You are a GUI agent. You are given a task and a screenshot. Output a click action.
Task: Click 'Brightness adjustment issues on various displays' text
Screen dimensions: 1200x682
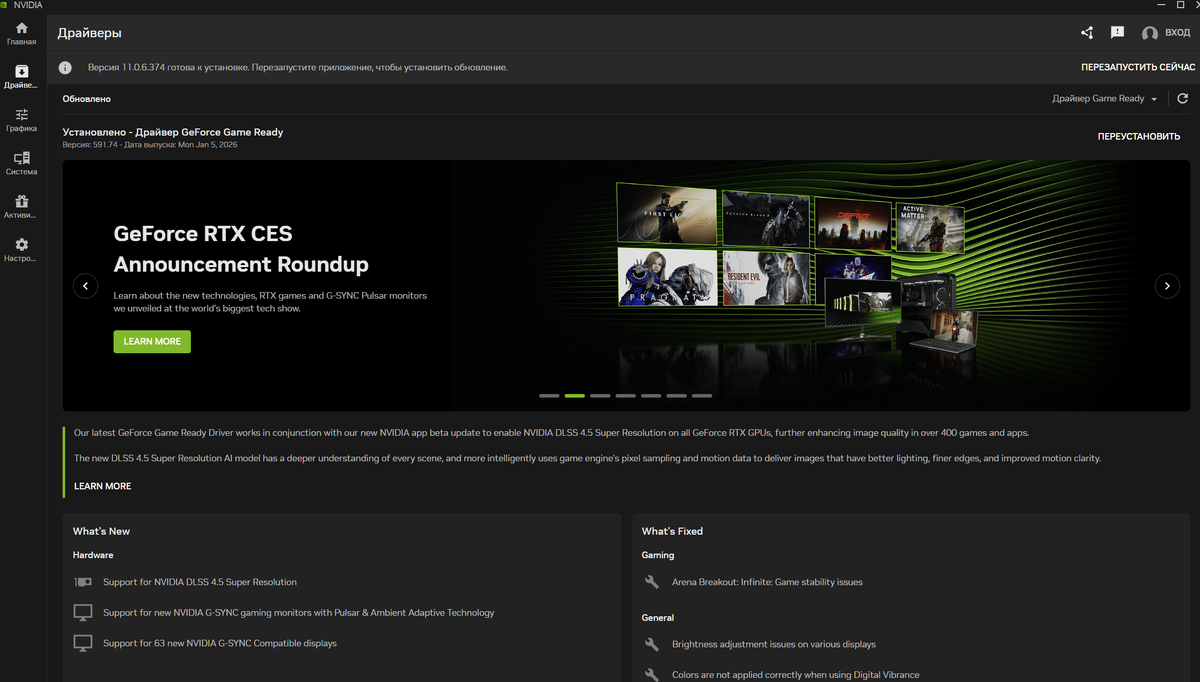774,645
